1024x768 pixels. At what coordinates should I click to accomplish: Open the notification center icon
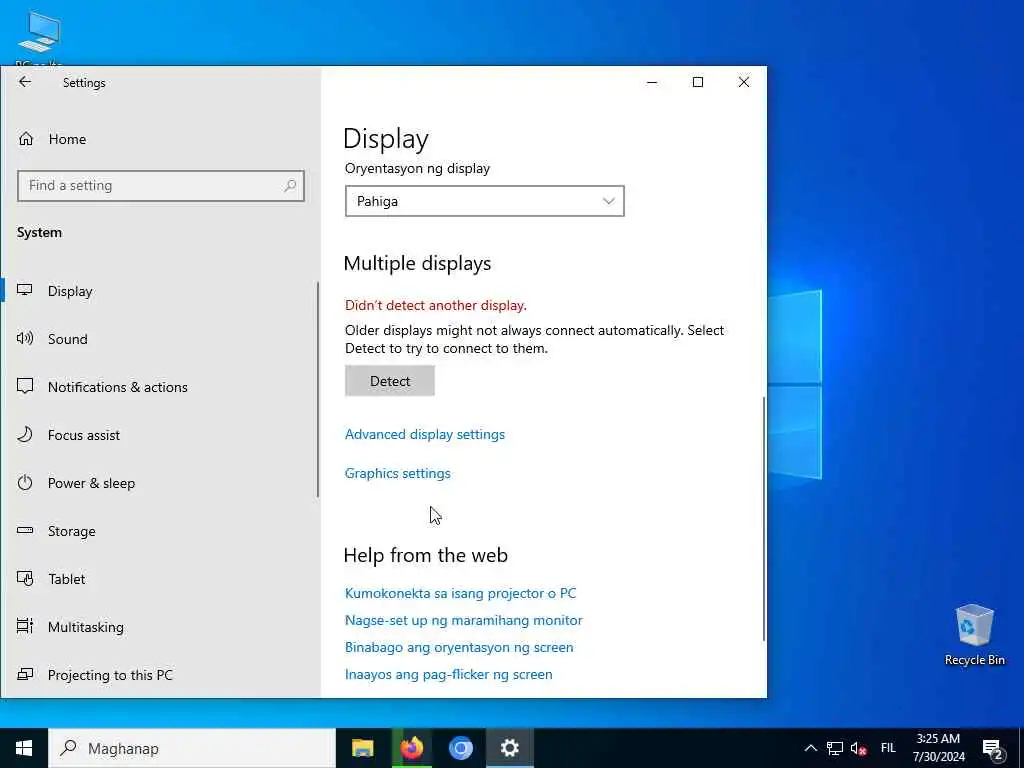coord(992,750)
